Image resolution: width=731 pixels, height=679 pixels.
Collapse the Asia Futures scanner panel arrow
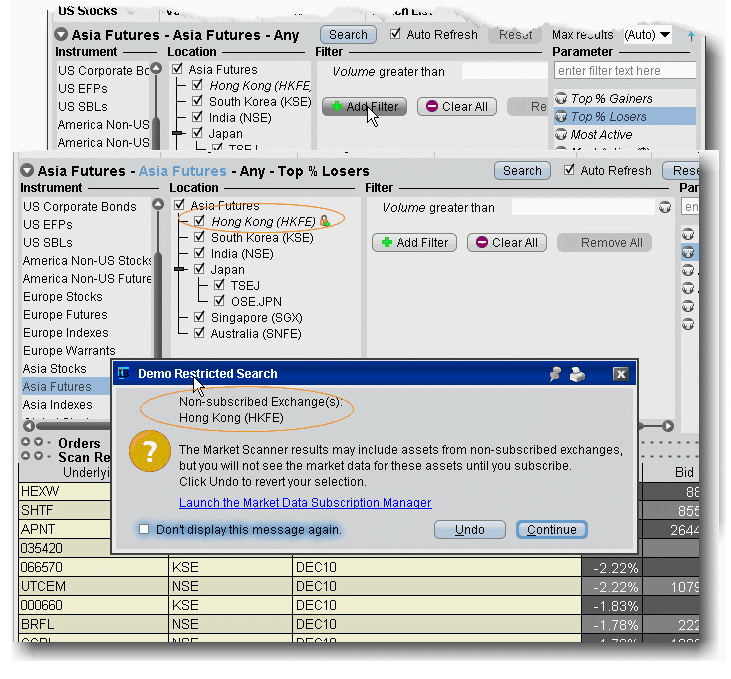tap(27, 171)
